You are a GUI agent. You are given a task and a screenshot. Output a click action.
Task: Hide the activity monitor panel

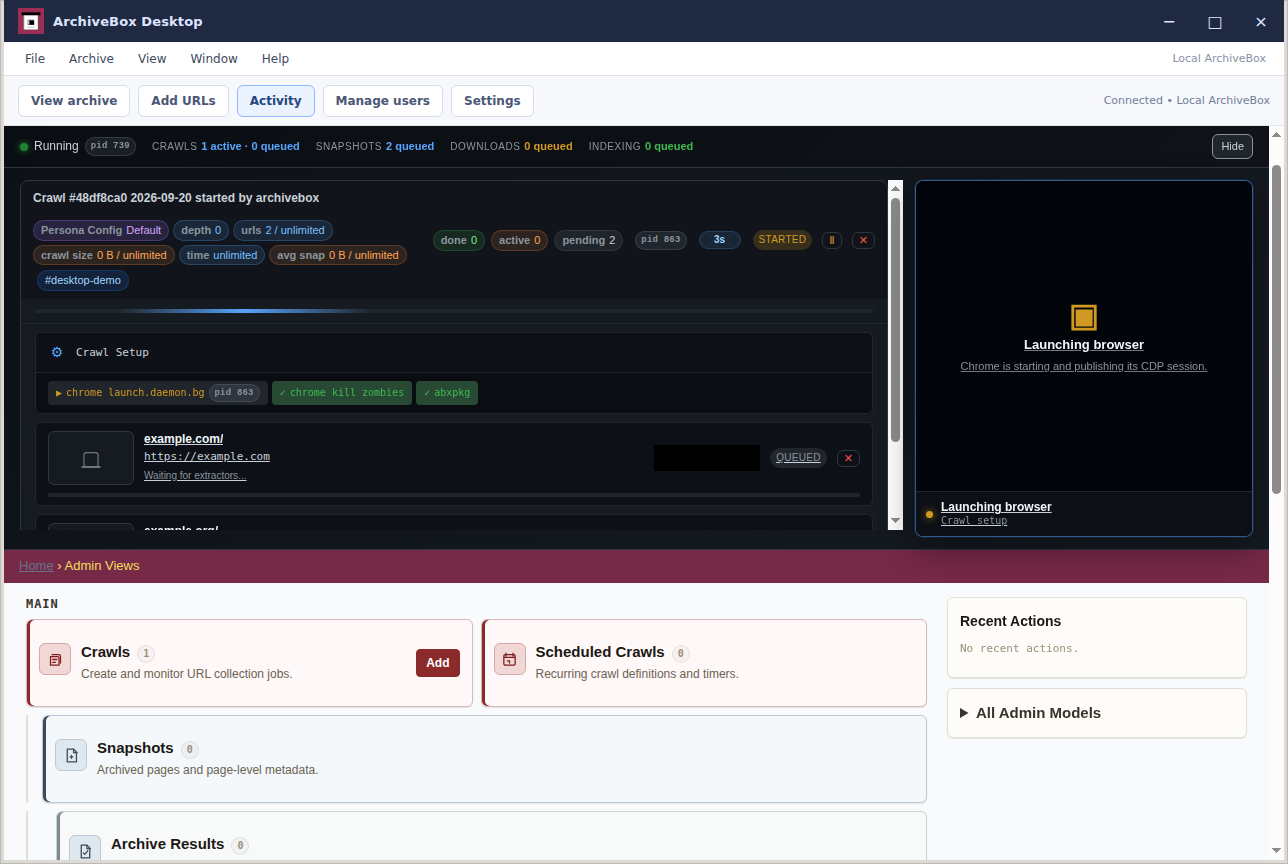point(1232,146)
